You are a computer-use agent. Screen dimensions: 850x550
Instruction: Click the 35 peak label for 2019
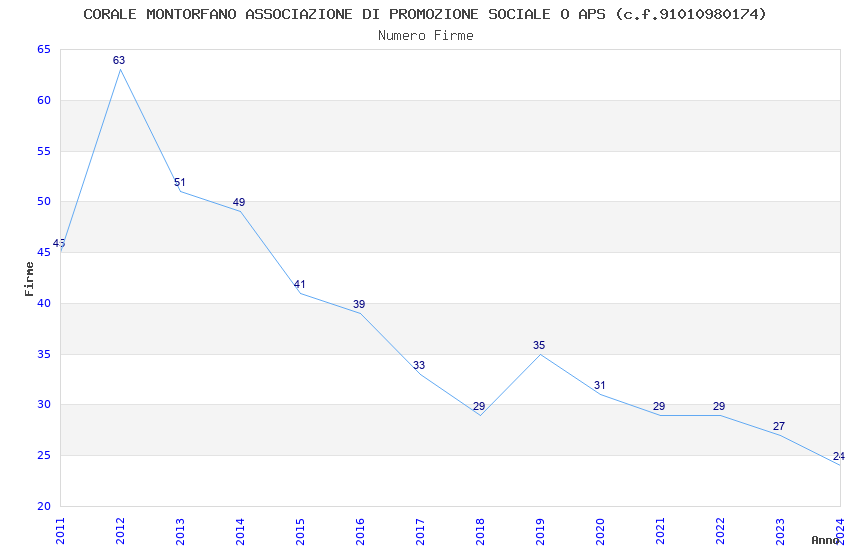(539, 345)
